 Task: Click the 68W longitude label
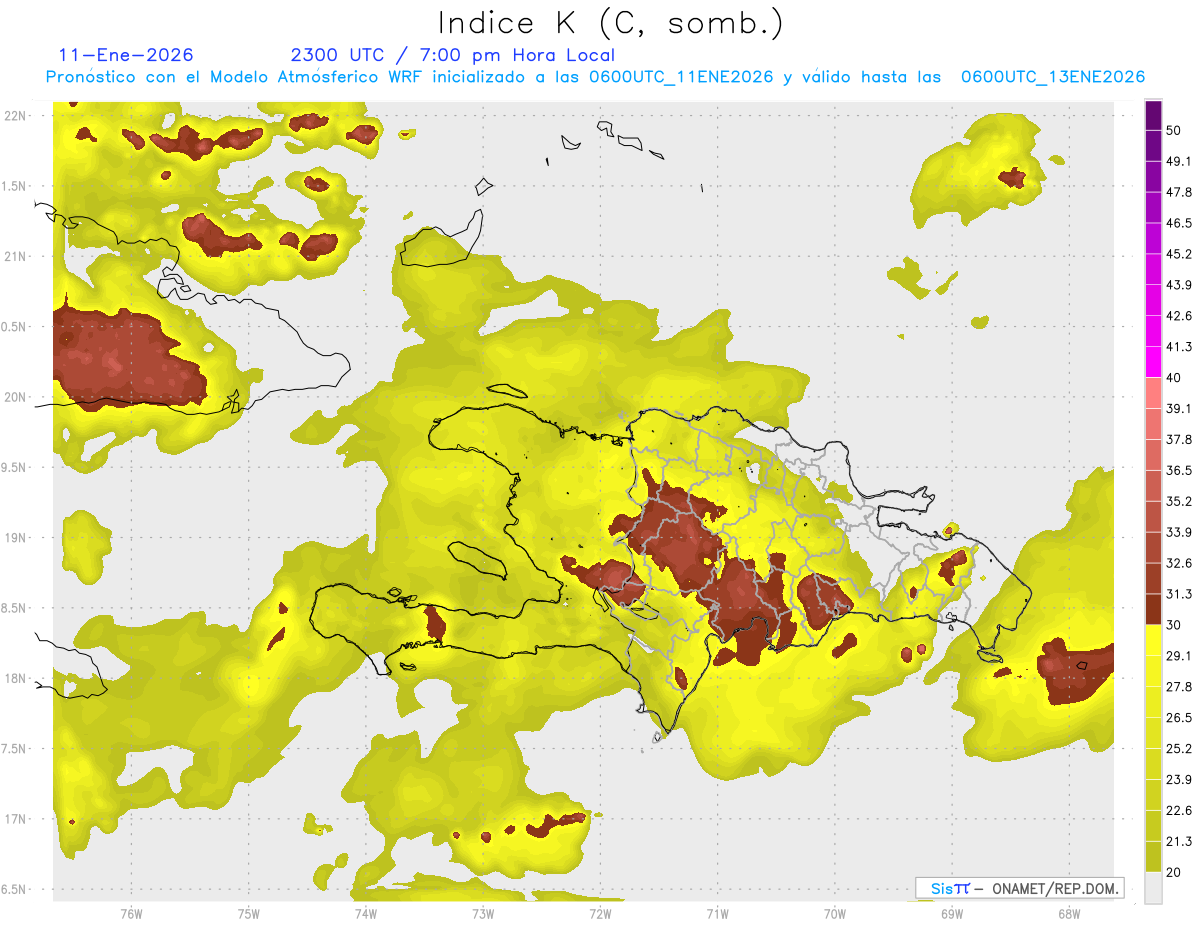click(1068, 913)
